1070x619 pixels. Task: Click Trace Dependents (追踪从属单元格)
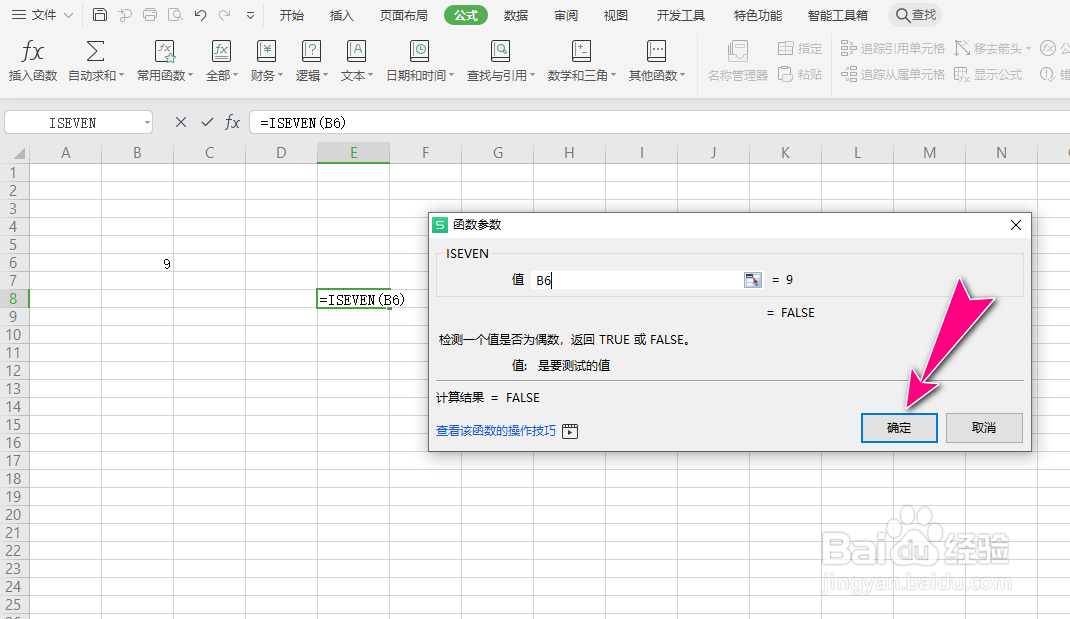point(893,74)
